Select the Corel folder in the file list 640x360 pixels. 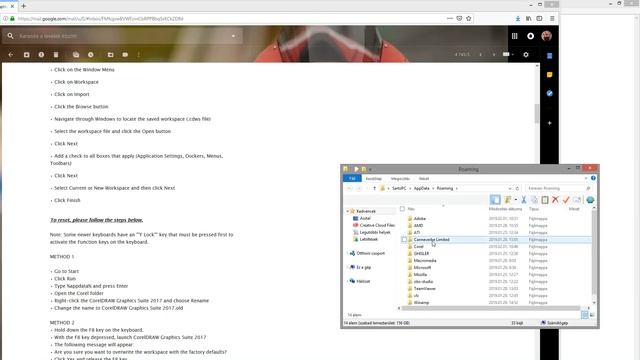(418, 247)
